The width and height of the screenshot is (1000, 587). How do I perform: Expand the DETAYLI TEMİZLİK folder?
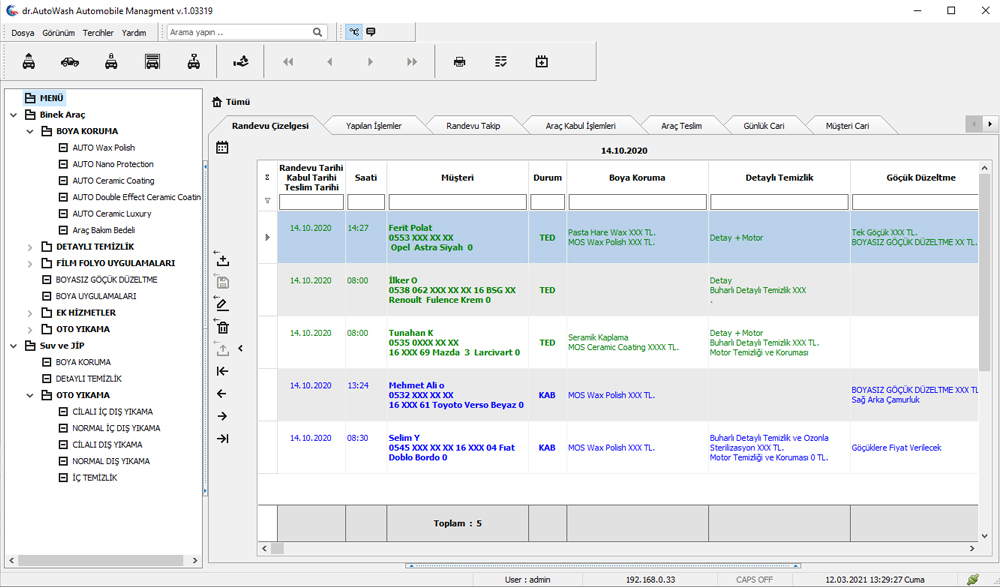[29, 246]
